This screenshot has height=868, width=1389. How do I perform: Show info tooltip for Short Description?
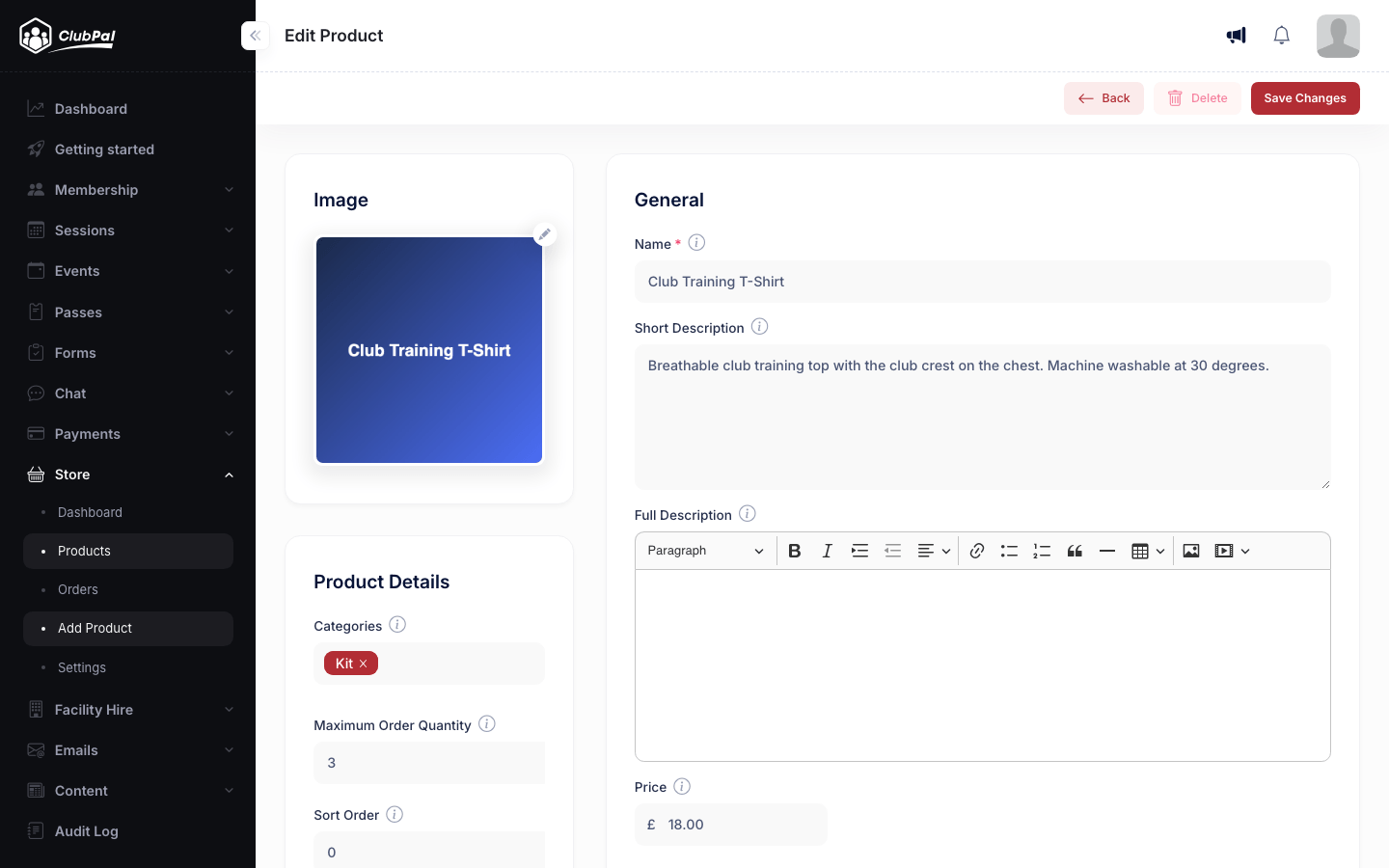[x=759, y=327]
